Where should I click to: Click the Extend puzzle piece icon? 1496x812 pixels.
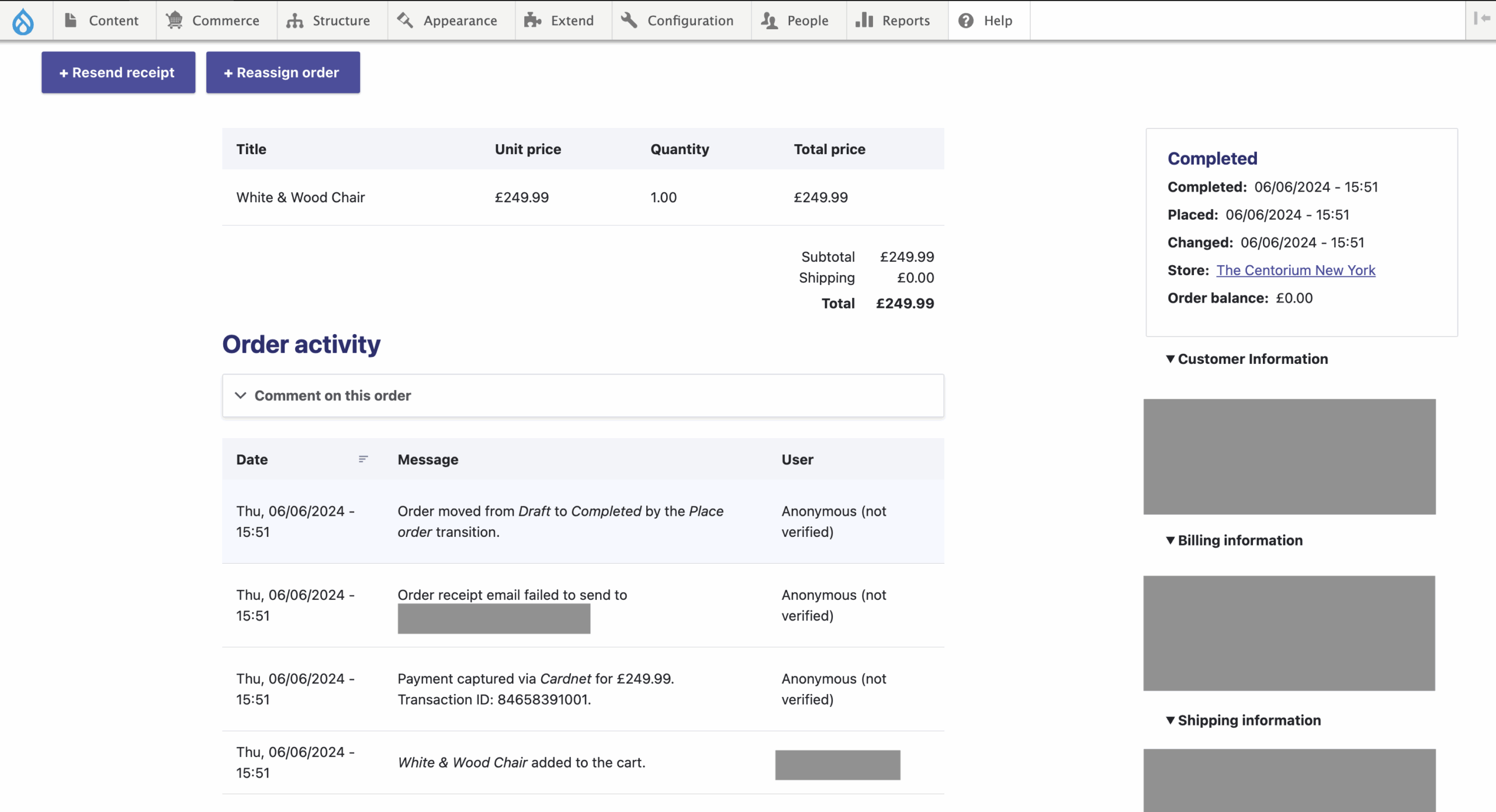pos(532,20)
